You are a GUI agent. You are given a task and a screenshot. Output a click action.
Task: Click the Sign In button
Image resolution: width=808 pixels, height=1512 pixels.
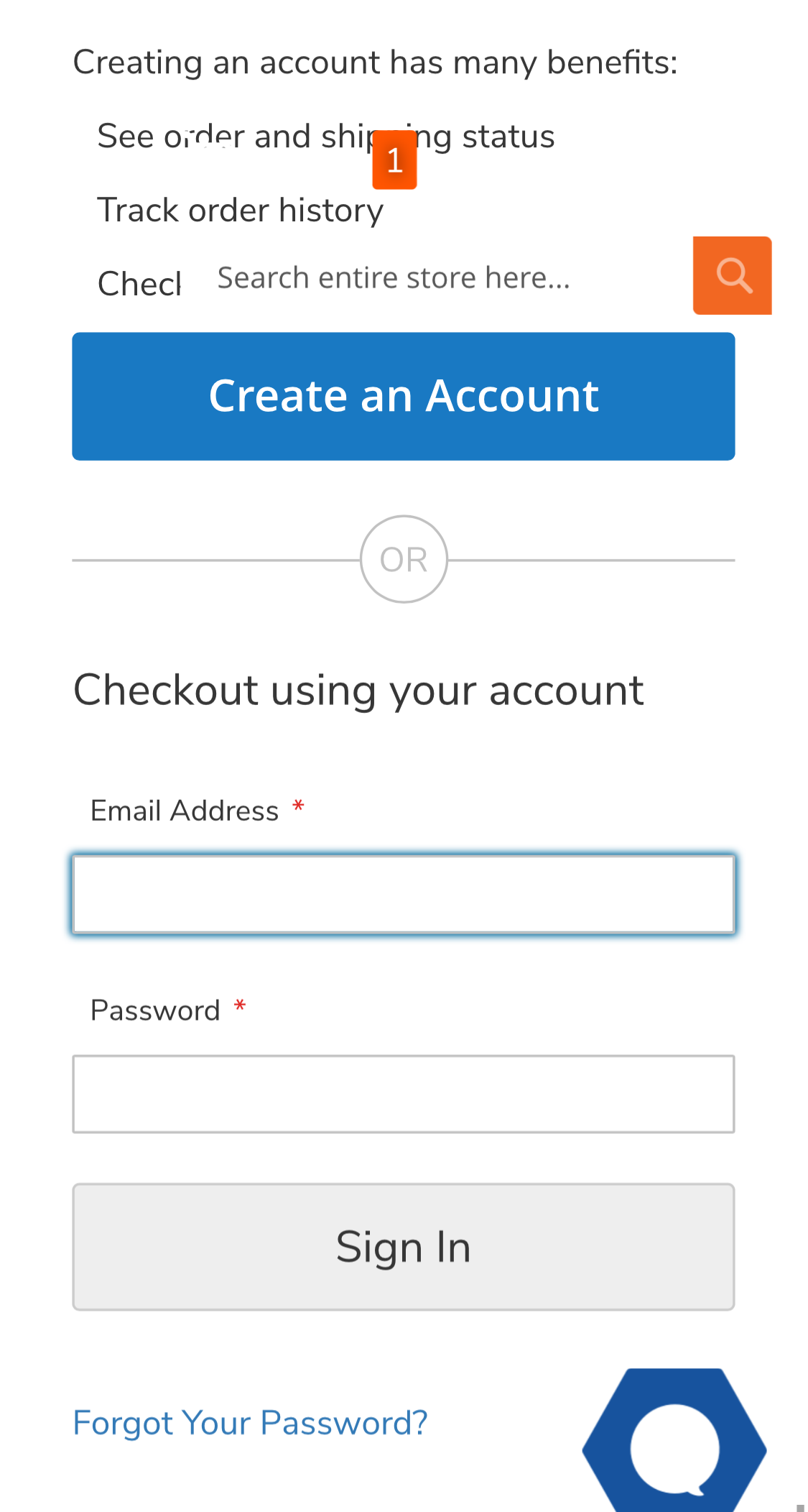[x=403, y=1247]
